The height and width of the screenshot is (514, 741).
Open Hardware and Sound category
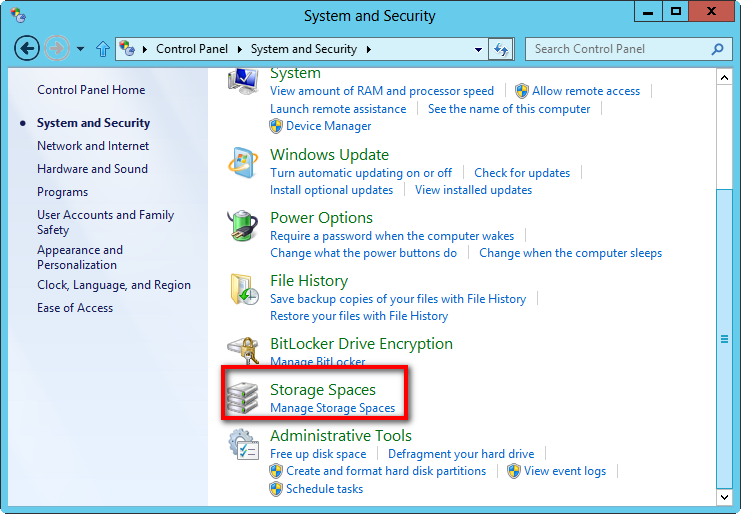[93, 169]
